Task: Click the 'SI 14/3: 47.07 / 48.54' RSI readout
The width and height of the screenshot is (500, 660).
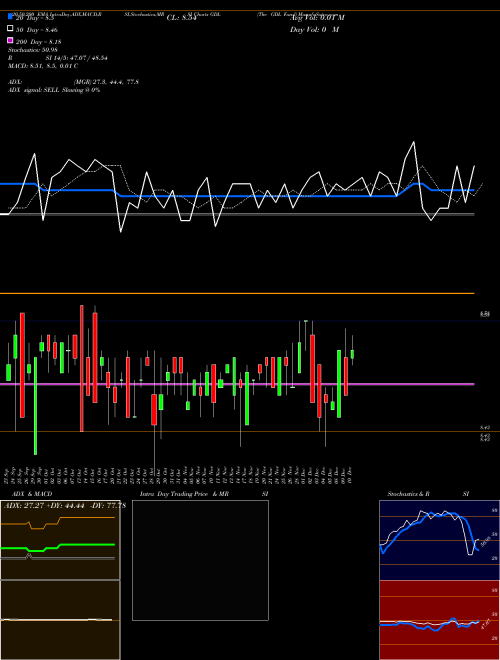Action: pyautogui.click(x=77, y=58)
